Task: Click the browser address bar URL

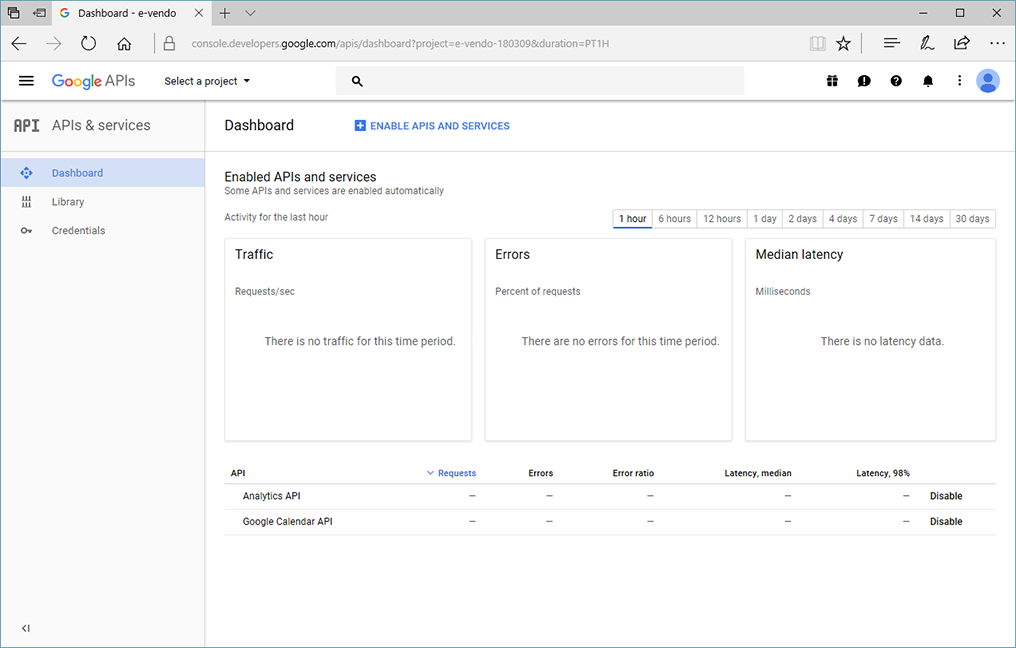Action: (400, 43)
